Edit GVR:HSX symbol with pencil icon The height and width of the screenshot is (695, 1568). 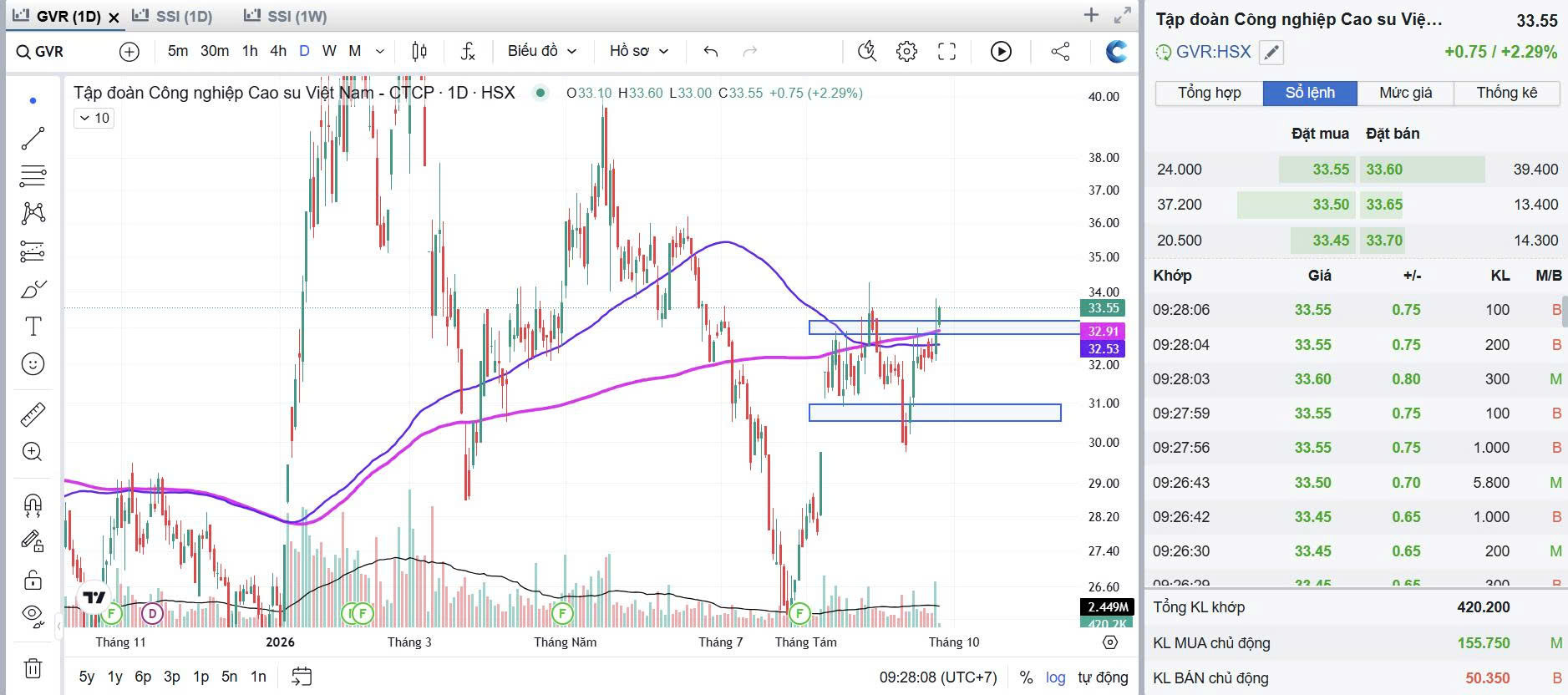pos(1271,53)
